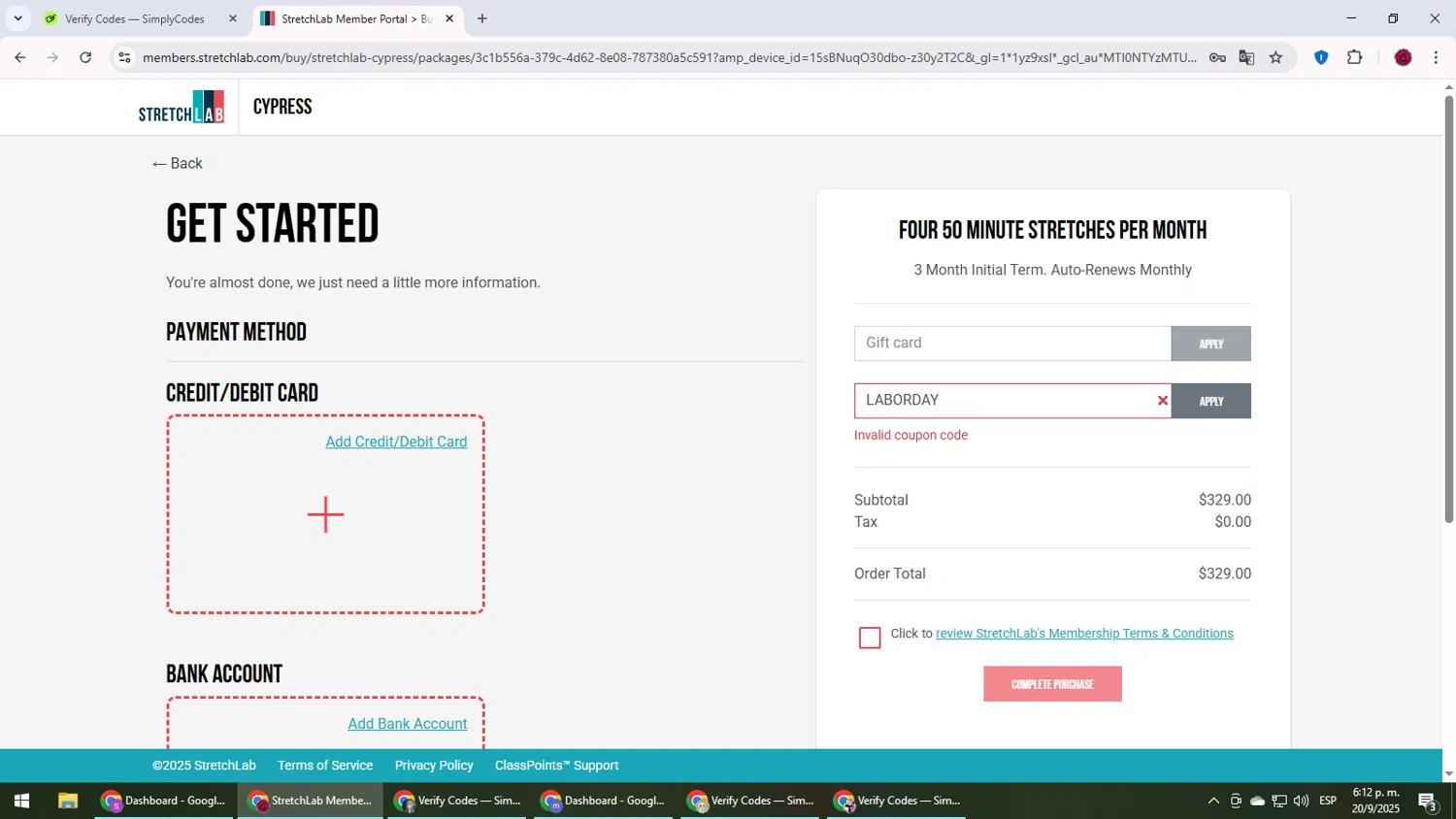Apply the gift card
The width and height of the screenshot is (1456, 819).
point(1210,344)
